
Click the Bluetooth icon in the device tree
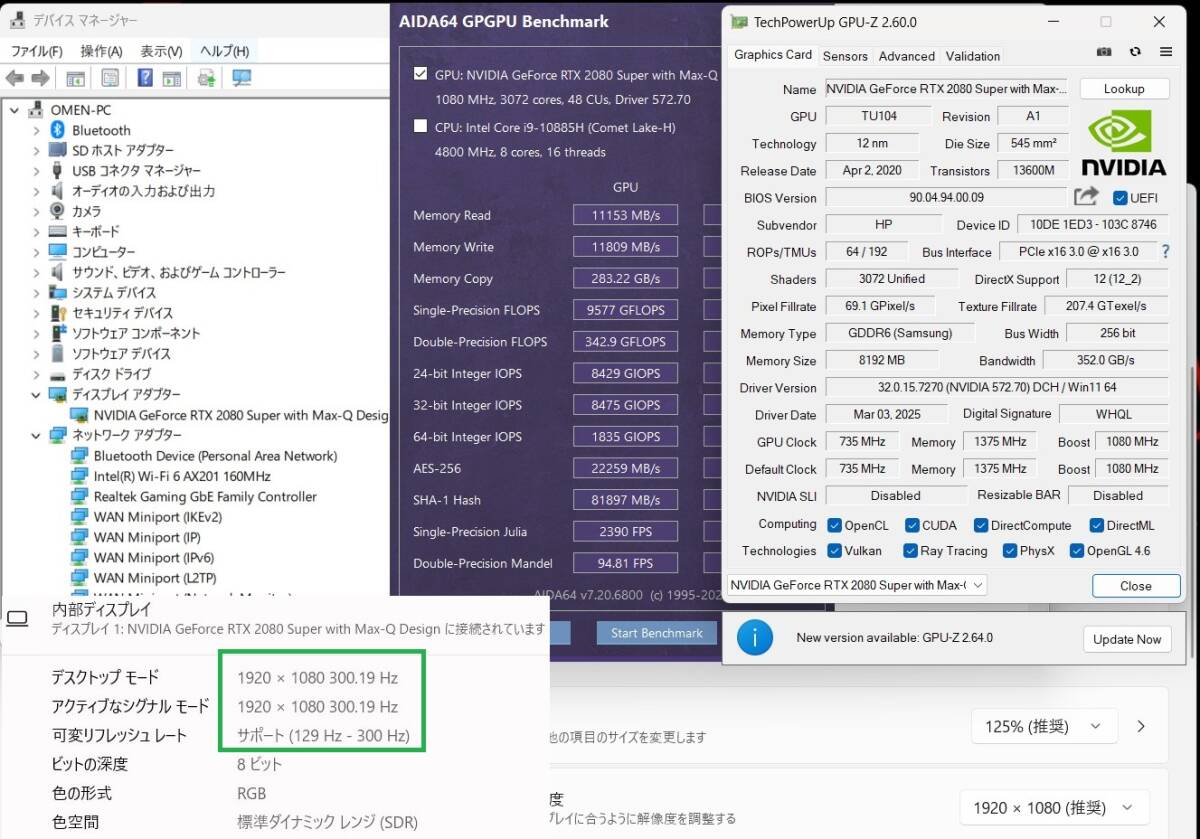point(58,130)
